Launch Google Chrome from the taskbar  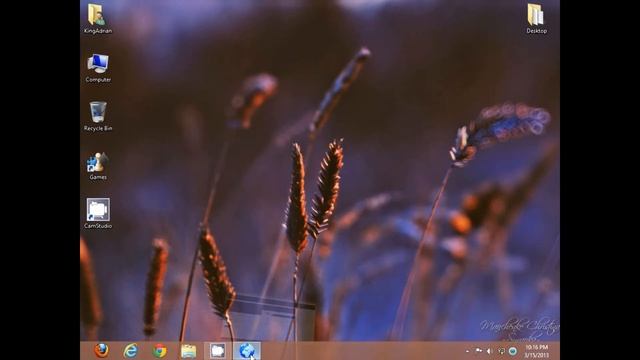pyautogui.click(x=160, y=351)
